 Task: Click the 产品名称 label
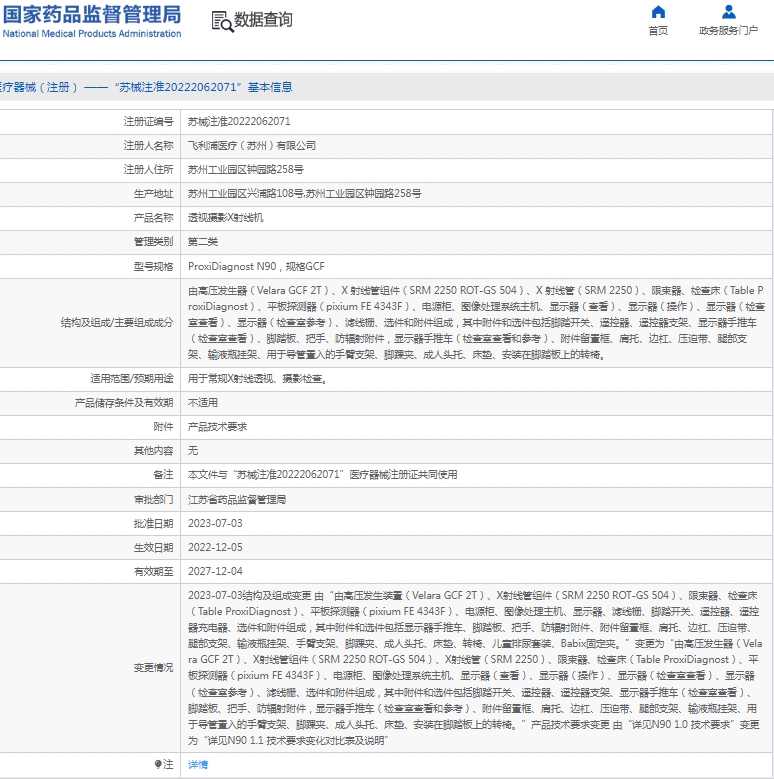pyautogui.click(x=153, y=218)
